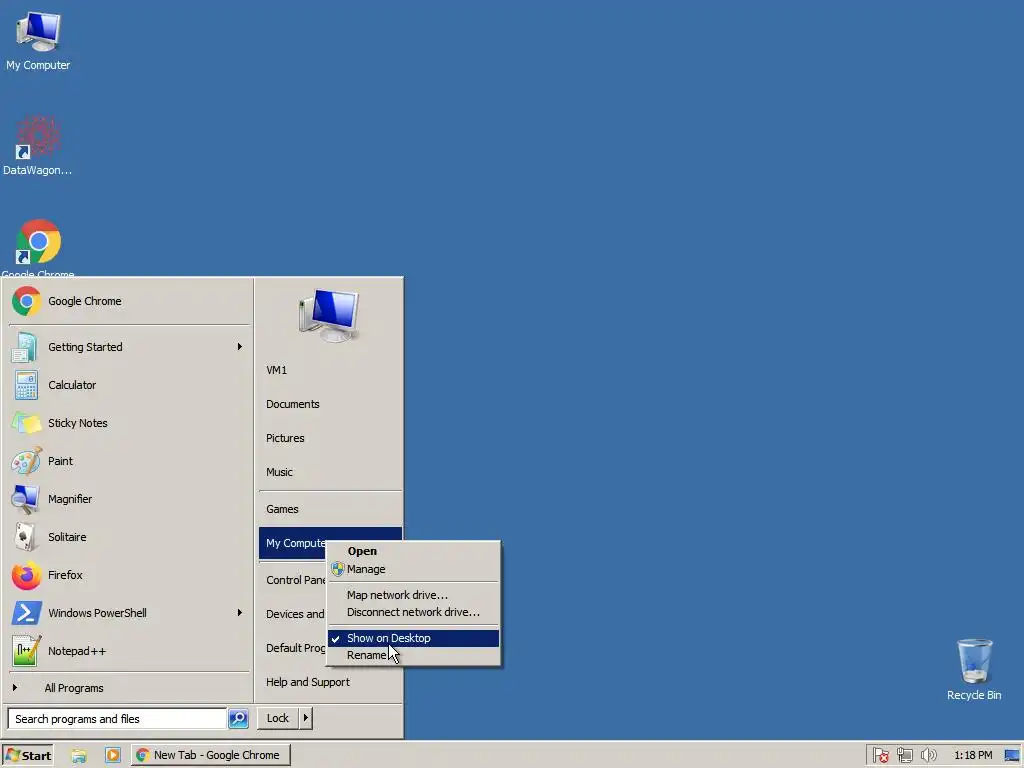Open Windows PowerShell from Start menu
The width and height of the screenshot is (1024, 768).
(x=129, y=613)
